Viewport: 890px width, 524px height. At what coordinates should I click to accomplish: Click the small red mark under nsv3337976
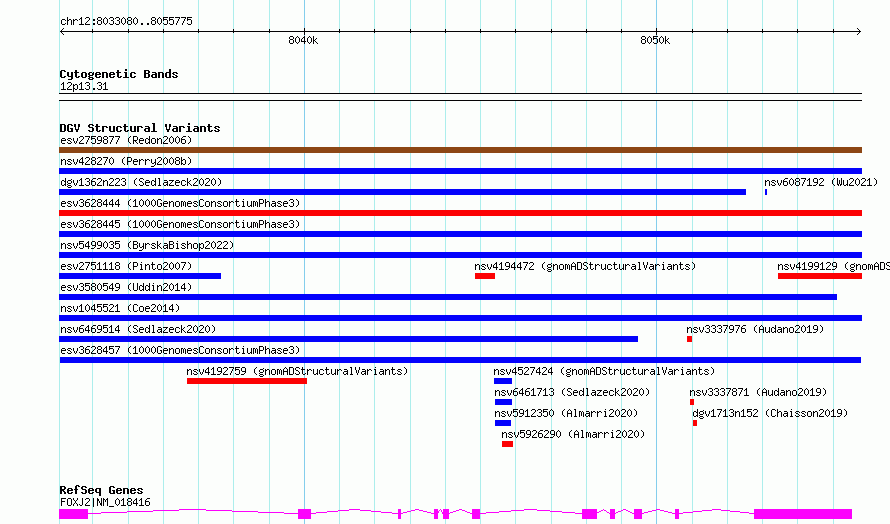point(690,339)
